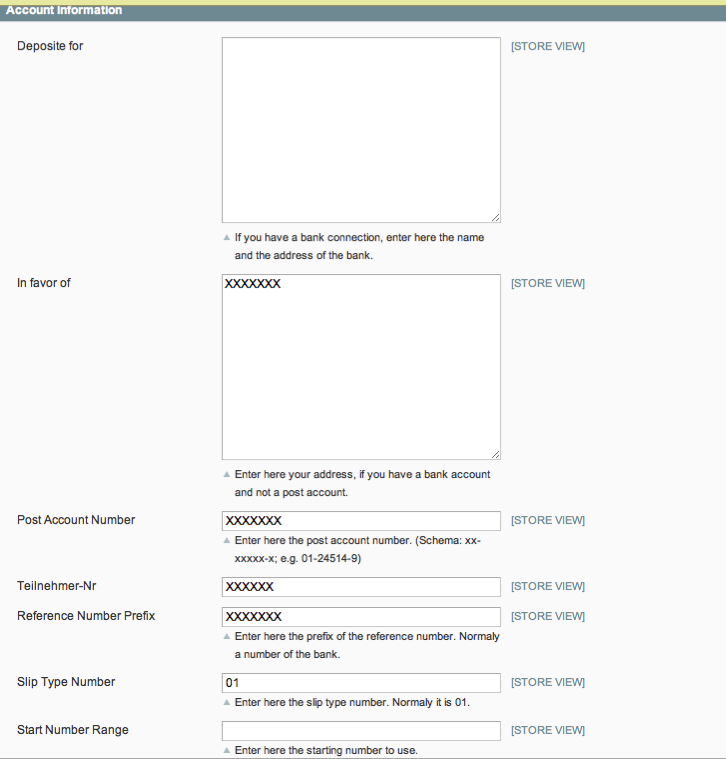Grab resize handle of Deposite for textarea
Viewport: 726px width, 759px height.
coord(496,218)
